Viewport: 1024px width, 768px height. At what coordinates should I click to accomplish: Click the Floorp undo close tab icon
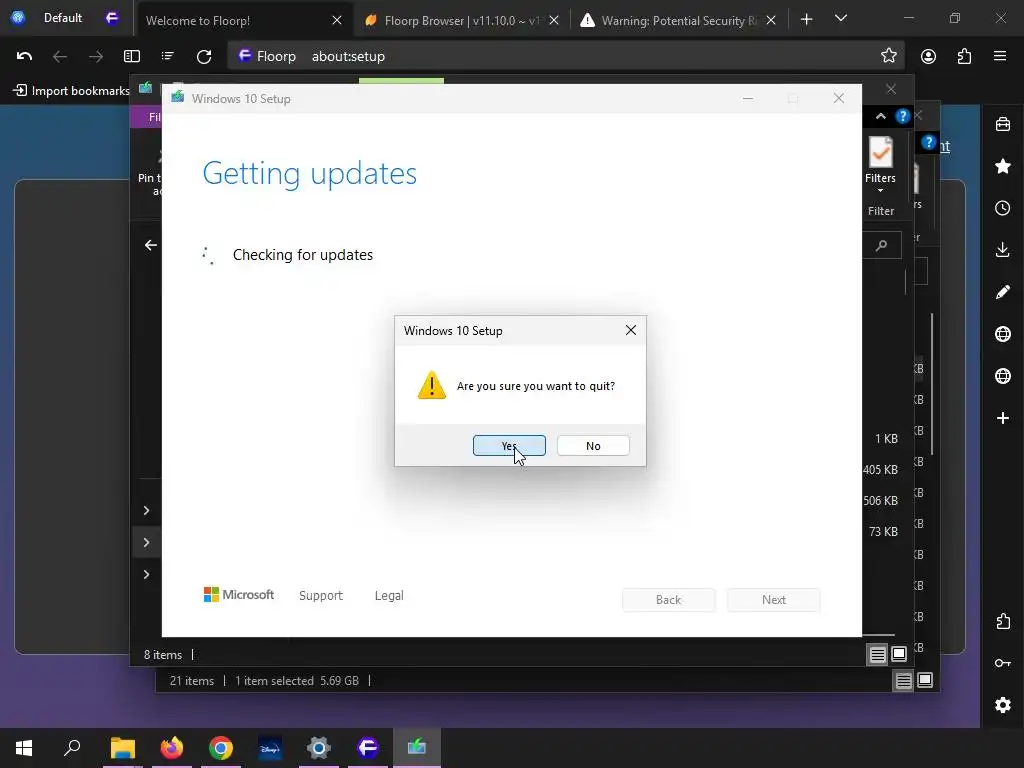click(x=24, y=56)
